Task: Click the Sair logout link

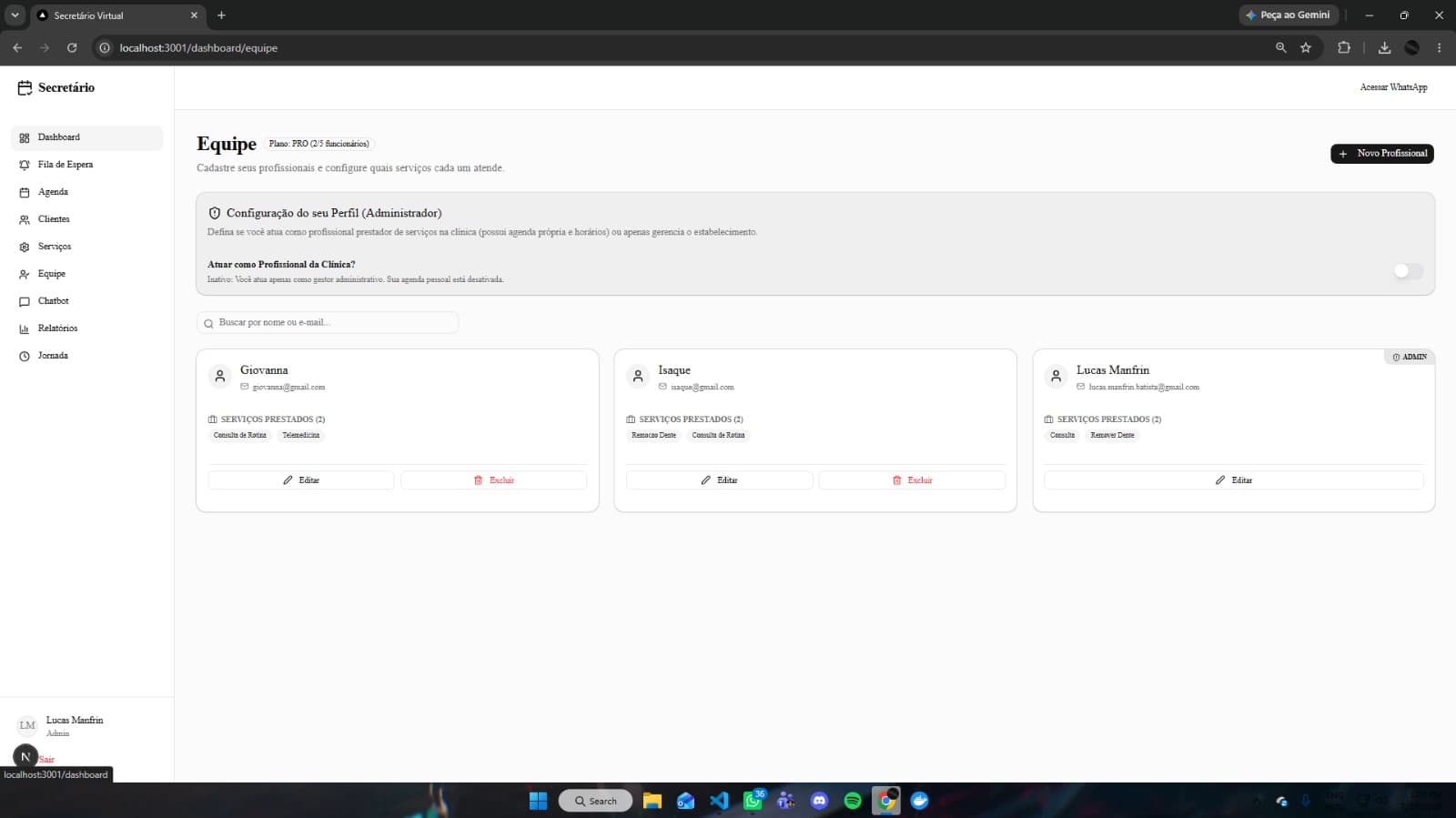Action: [46, 760]
